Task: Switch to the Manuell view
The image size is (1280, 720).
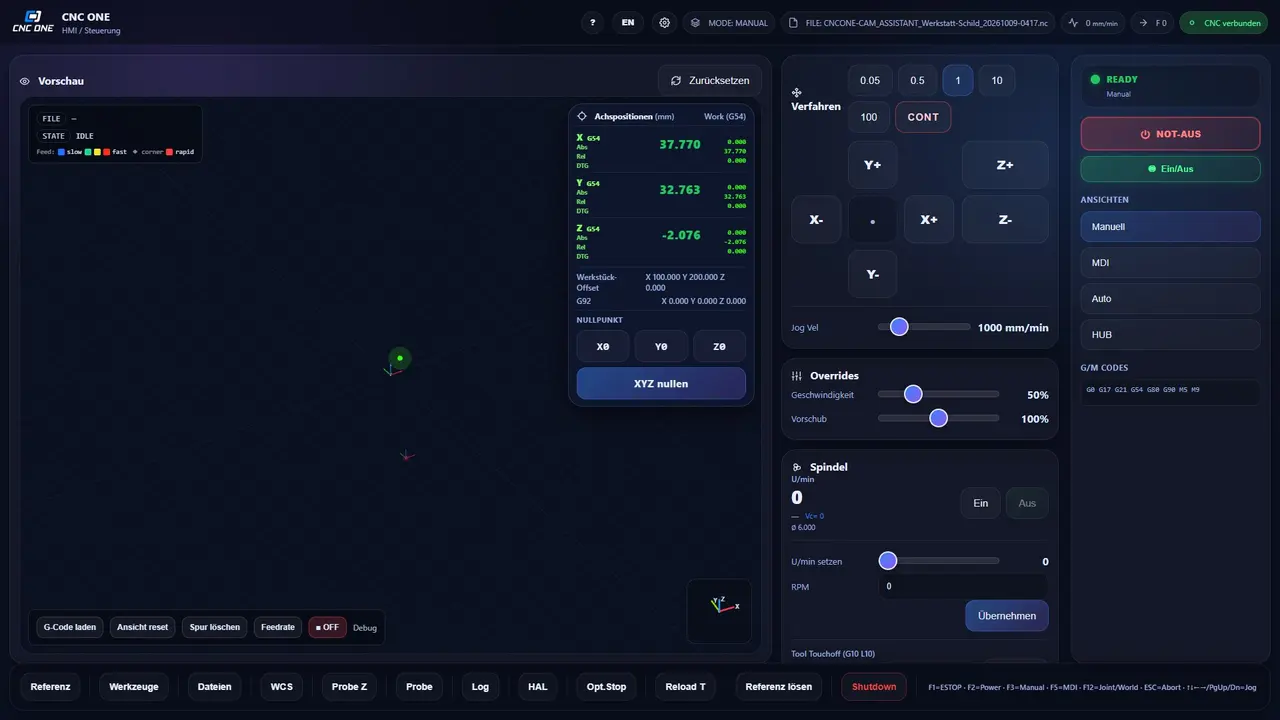Action: pyautogui.click(x=1170, y=227)
